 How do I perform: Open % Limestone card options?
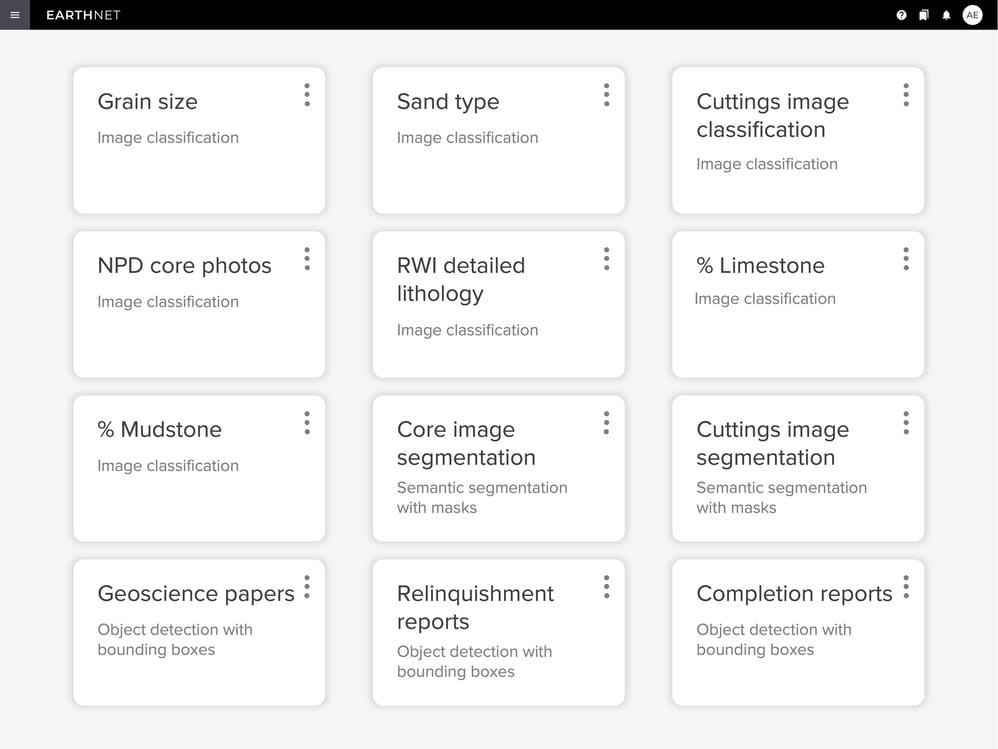click(x=906, y=259)
